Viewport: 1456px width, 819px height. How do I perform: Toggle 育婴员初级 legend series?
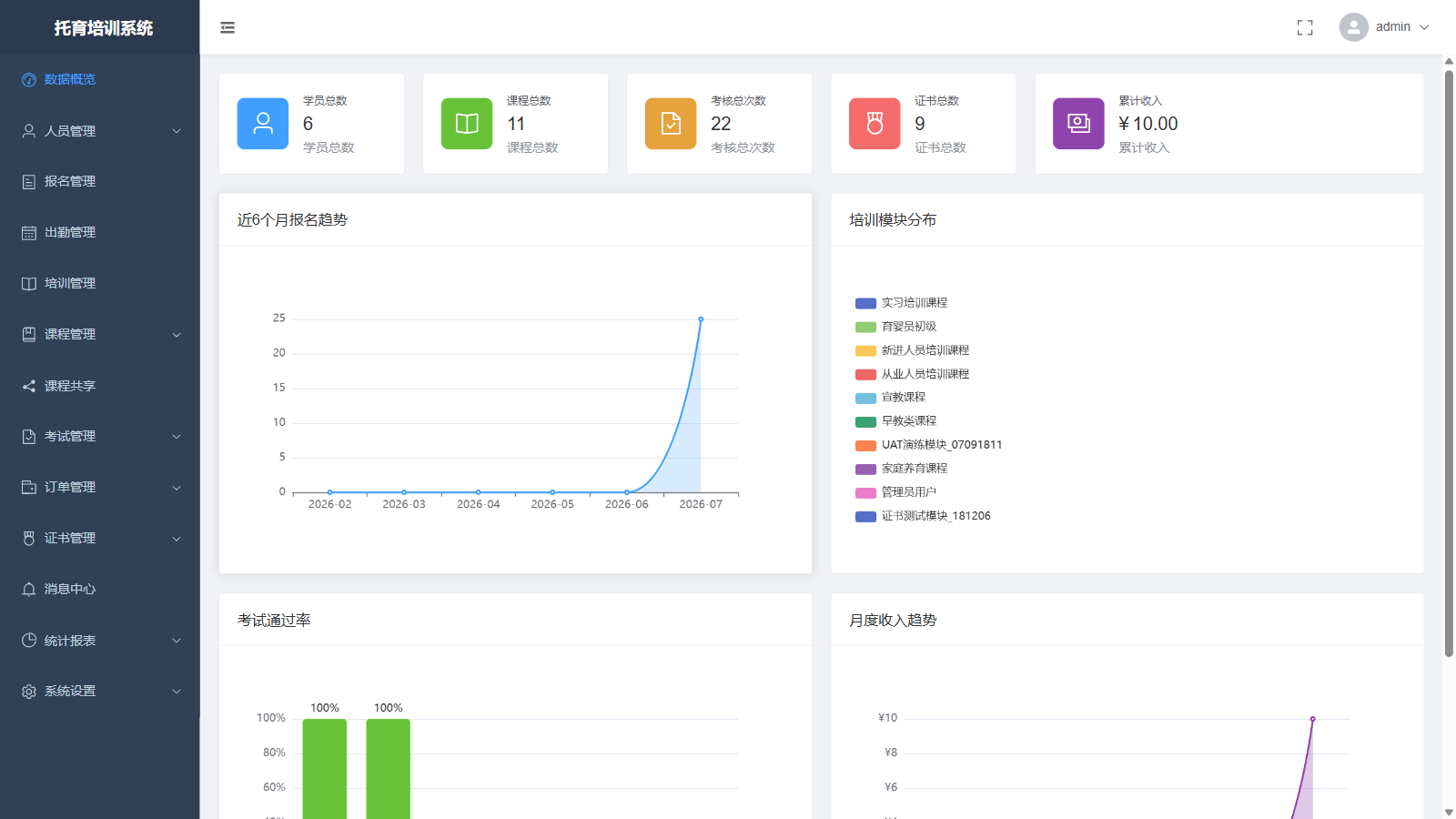(x=896, y=327)
